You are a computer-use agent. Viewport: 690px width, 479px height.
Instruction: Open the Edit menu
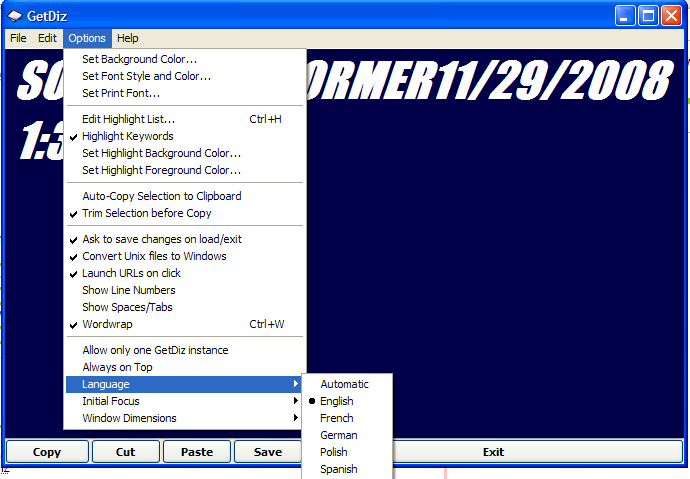(x=47, y=38)
